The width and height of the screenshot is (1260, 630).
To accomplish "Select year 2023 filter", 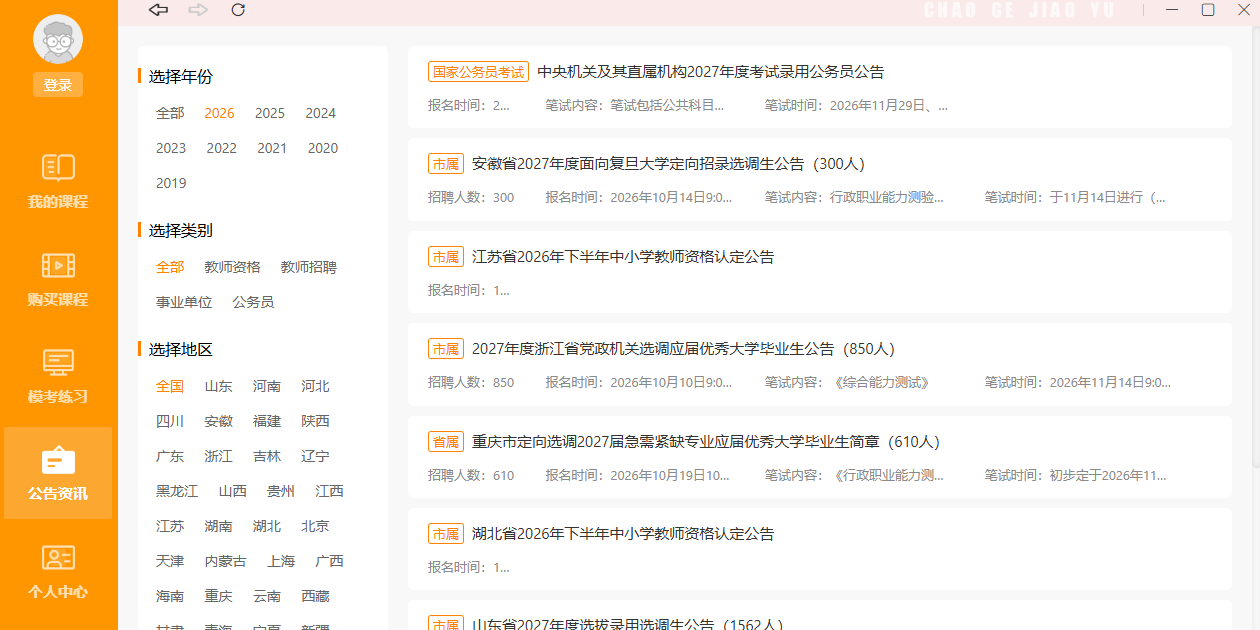I will coord(171,148).
